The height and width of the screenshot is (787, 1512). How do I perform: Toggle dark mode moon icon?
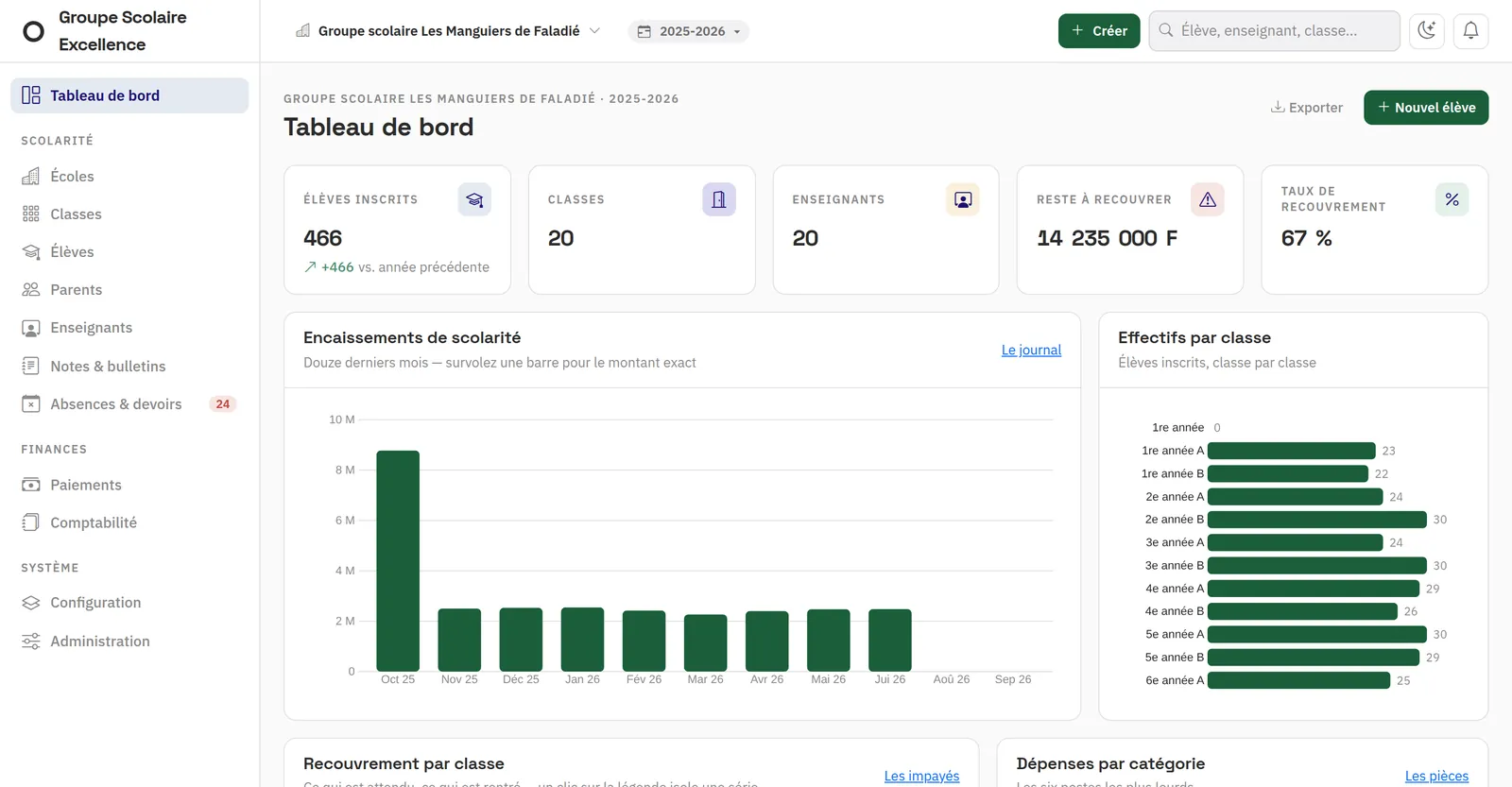1427,30
